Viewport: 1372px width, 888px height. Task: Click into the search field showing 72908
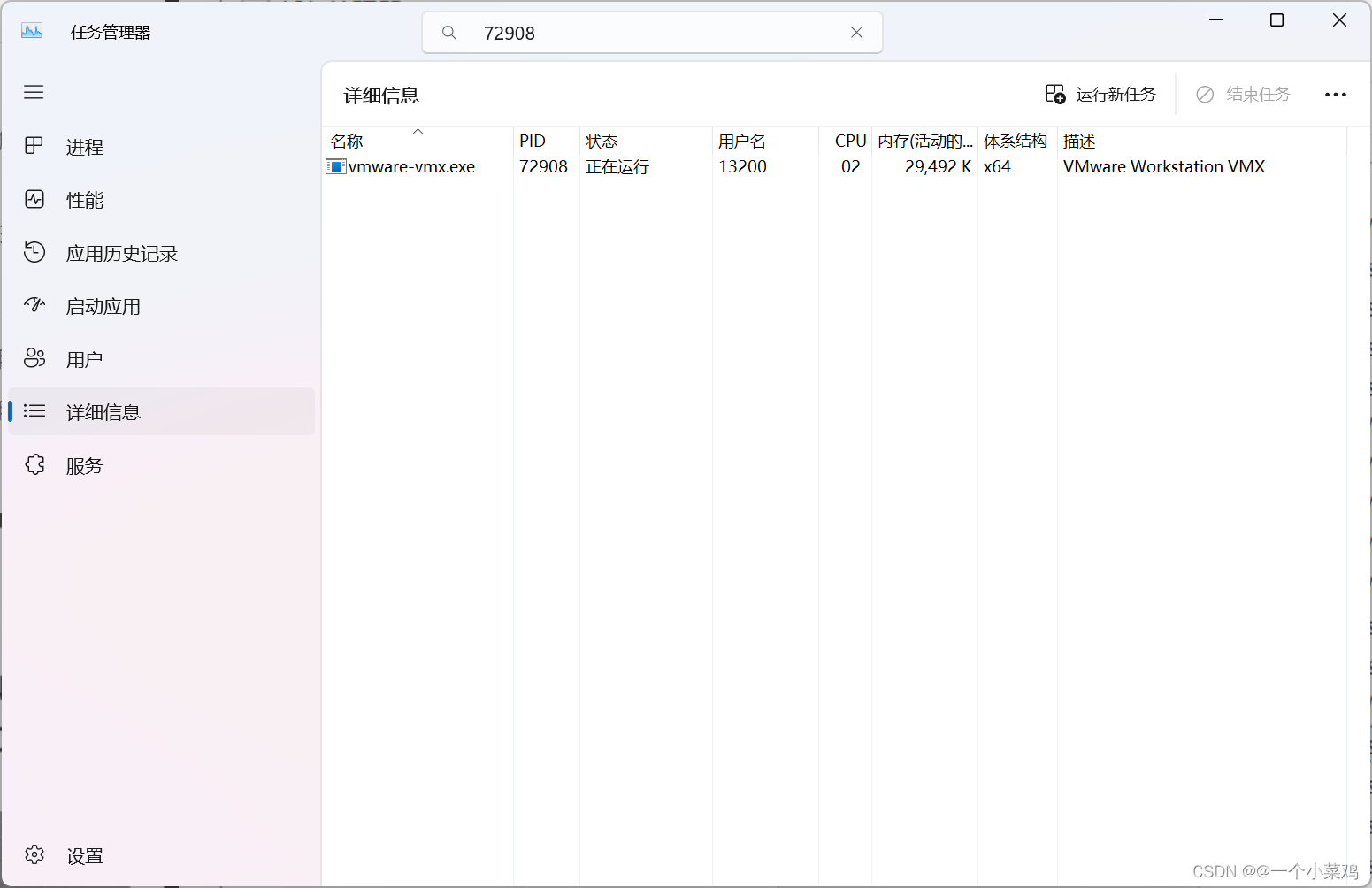click(653, 33)
